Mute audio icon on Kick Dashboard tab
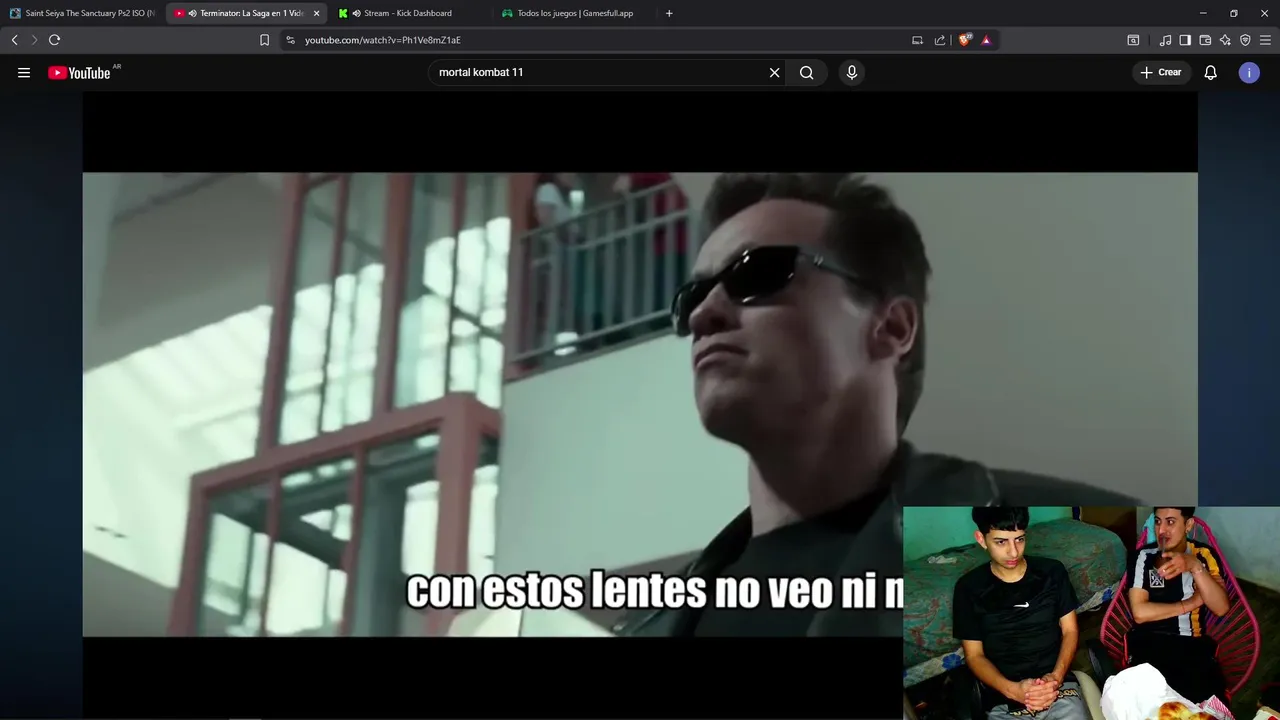This screenshot has height=720, width=1280. 356,13
